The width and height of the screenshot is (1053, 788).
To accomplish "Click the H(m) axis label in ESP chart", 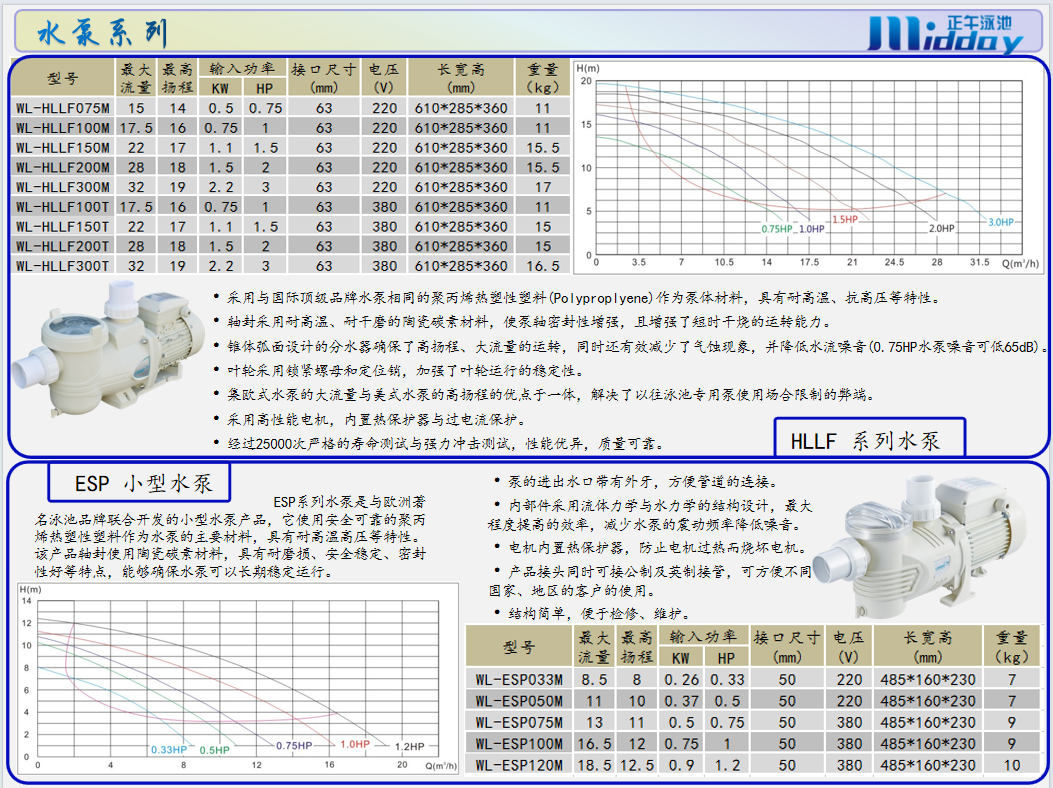I will tap(30, 589).
